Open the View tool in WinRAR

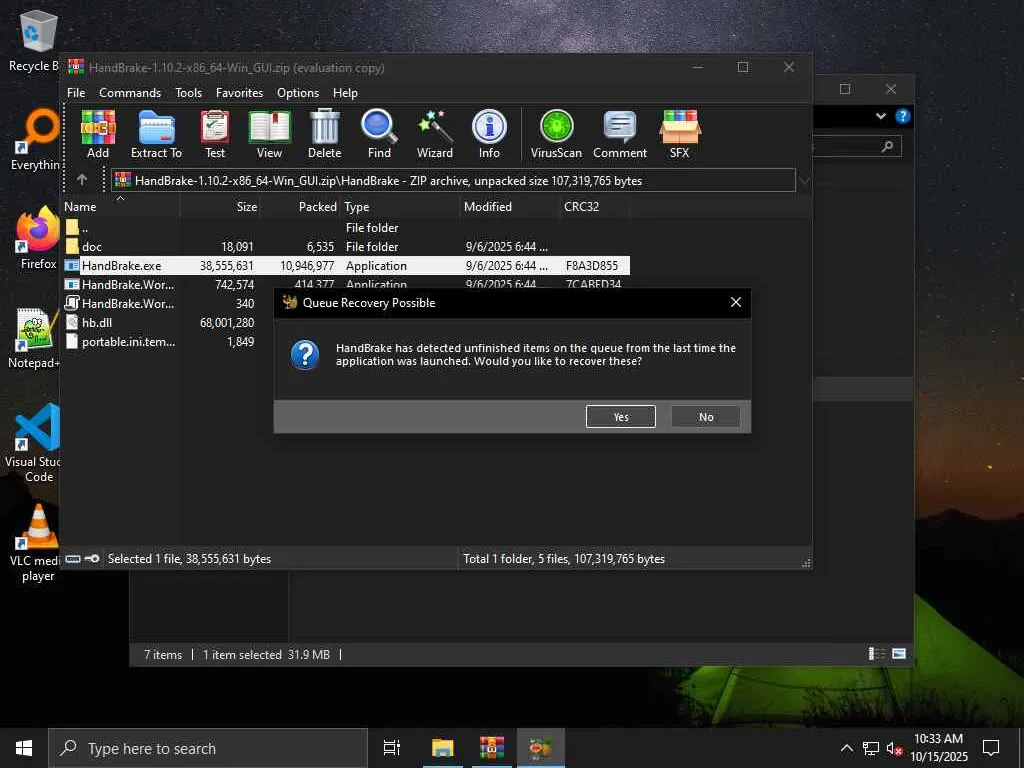click(x=269, y=135)
